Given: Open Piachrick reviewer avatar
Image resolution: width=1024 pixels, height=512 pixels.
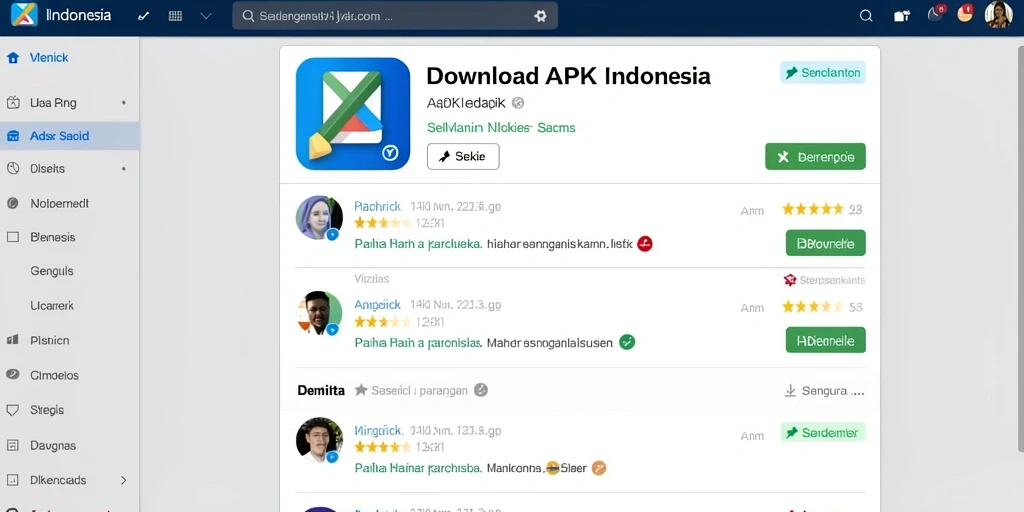Looking at the screenshot, I should (x=319, y=217).
